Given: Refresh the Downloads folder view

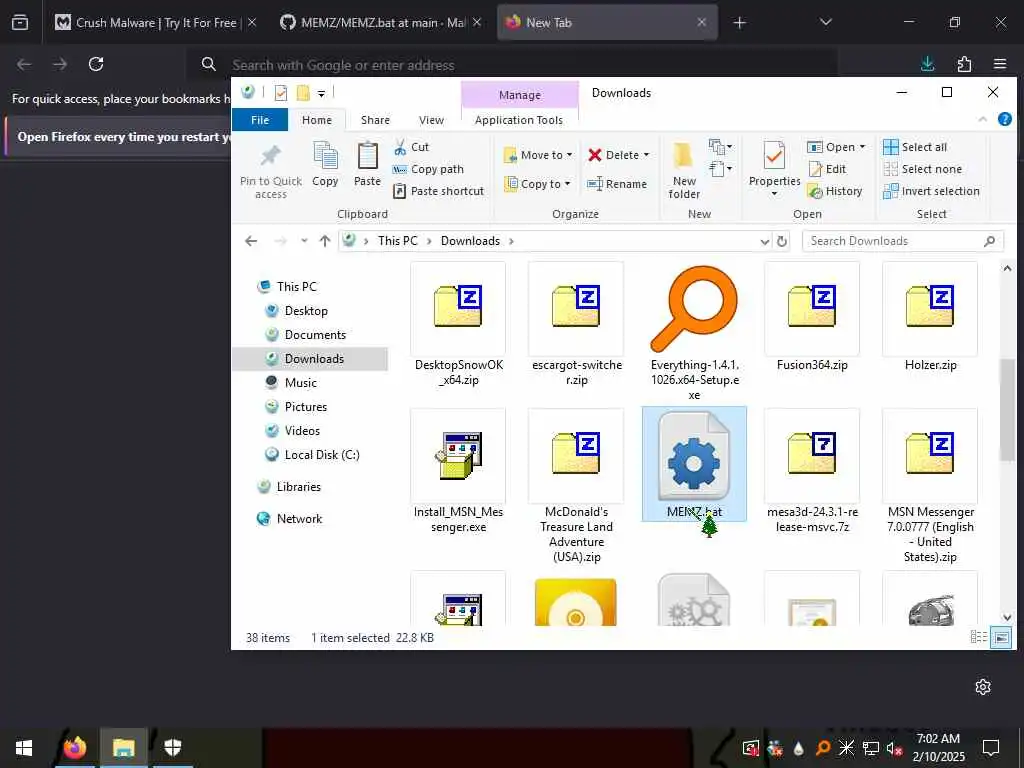Looking at the screenshot, I should coord(782,241).
